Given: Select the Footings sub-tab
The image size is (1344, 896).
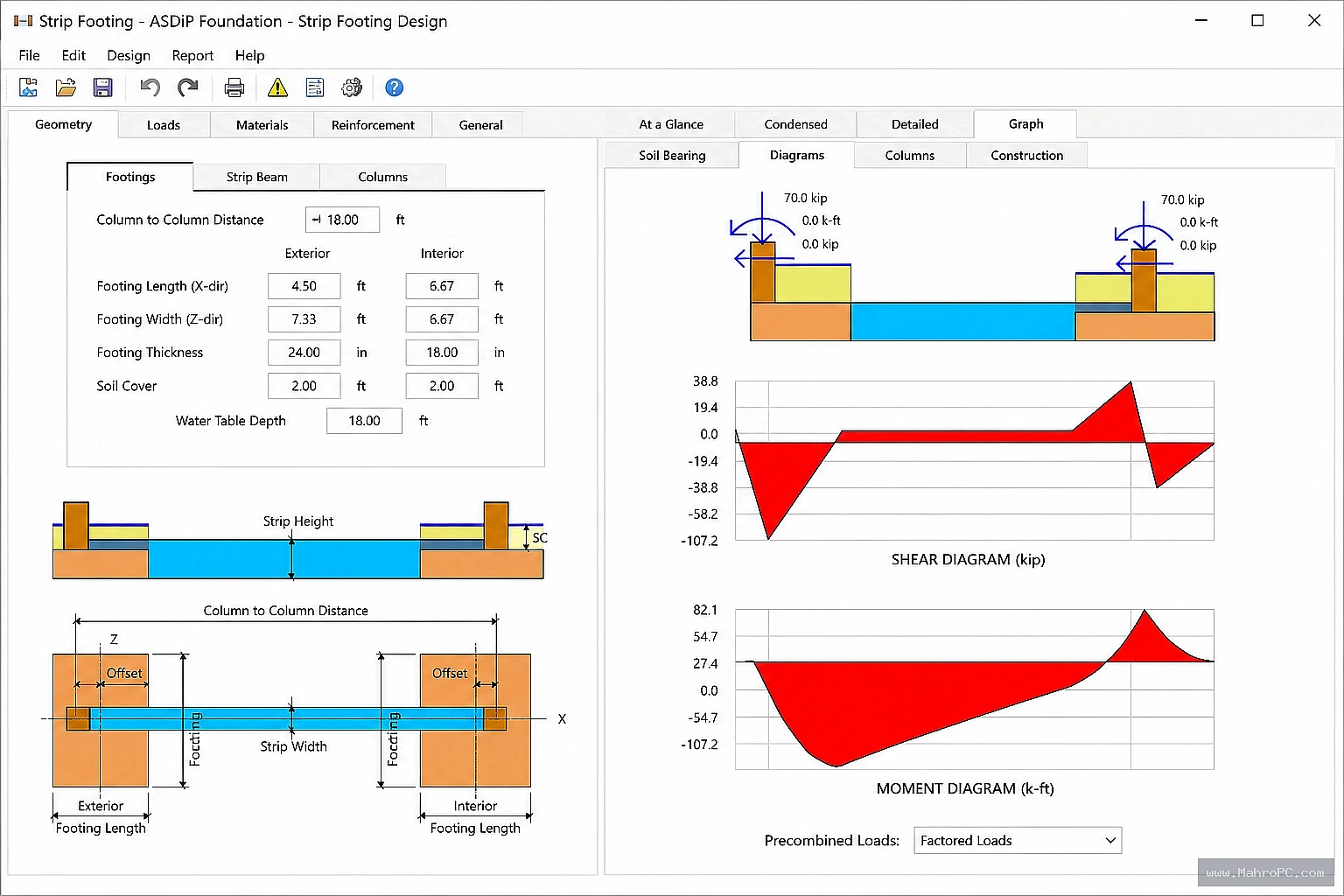Looking at the screenshot, I should (130, 177).
